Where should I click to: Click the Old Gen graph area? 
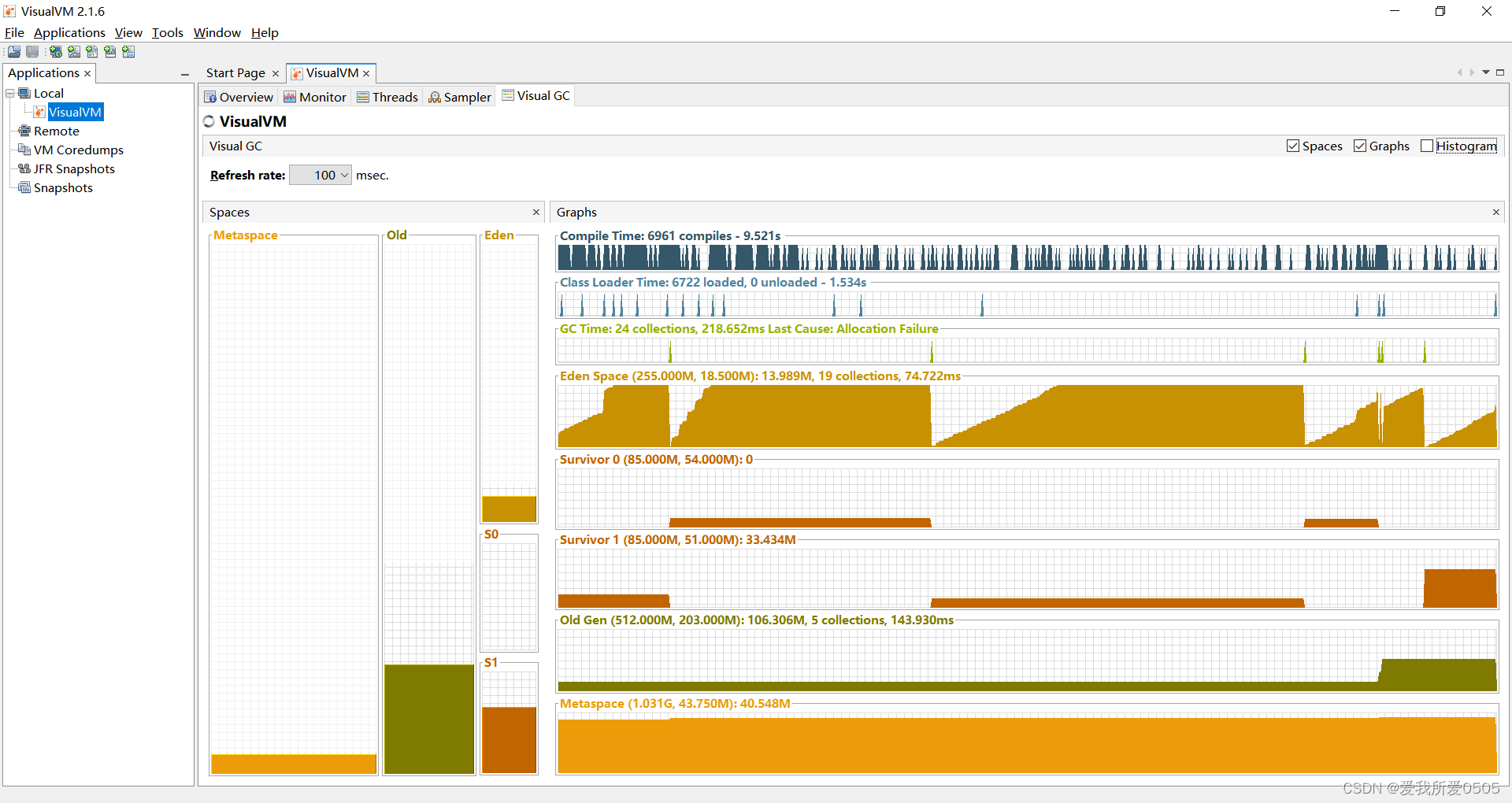tap(1028, 661)
